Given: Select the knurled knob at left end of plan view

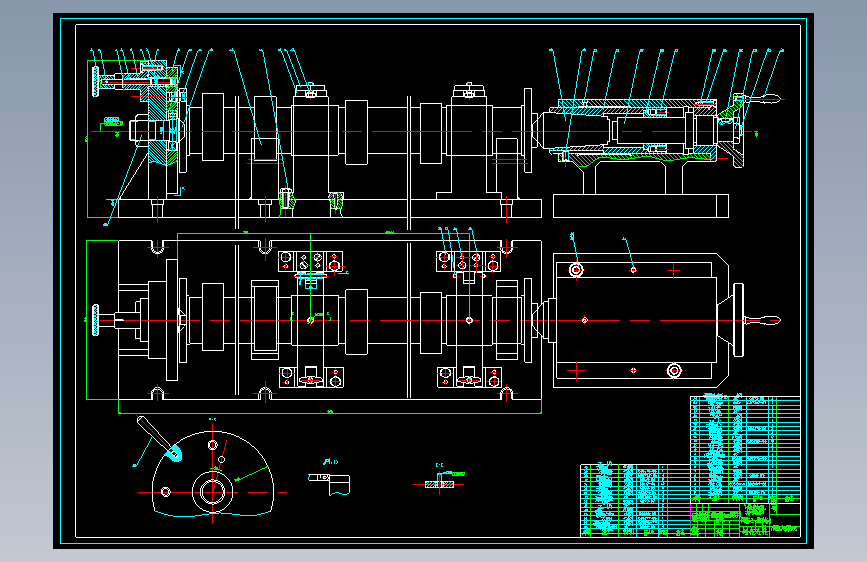Looking at the screenshot, I should (96, 320).
